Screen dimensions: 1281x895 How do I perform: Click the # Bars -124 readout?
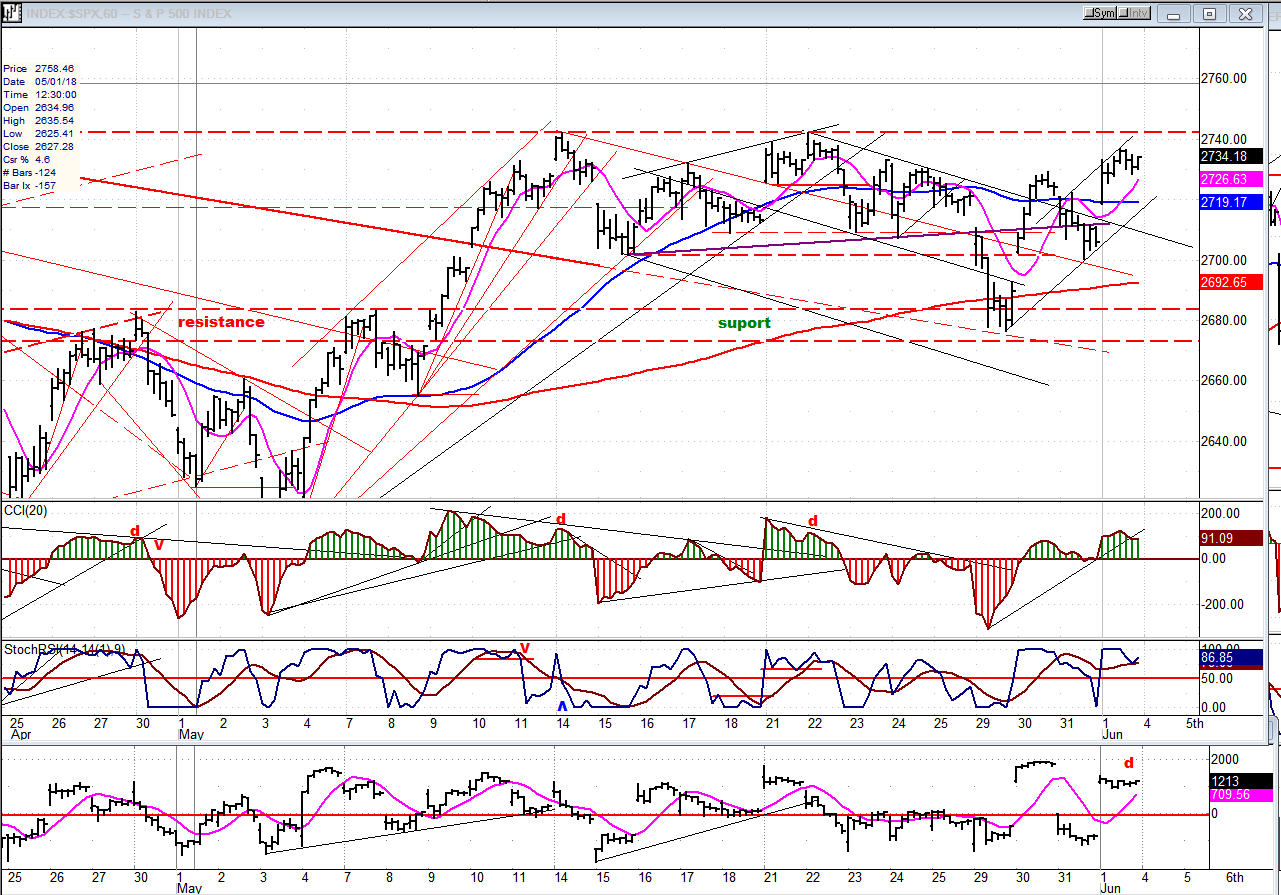28,173
